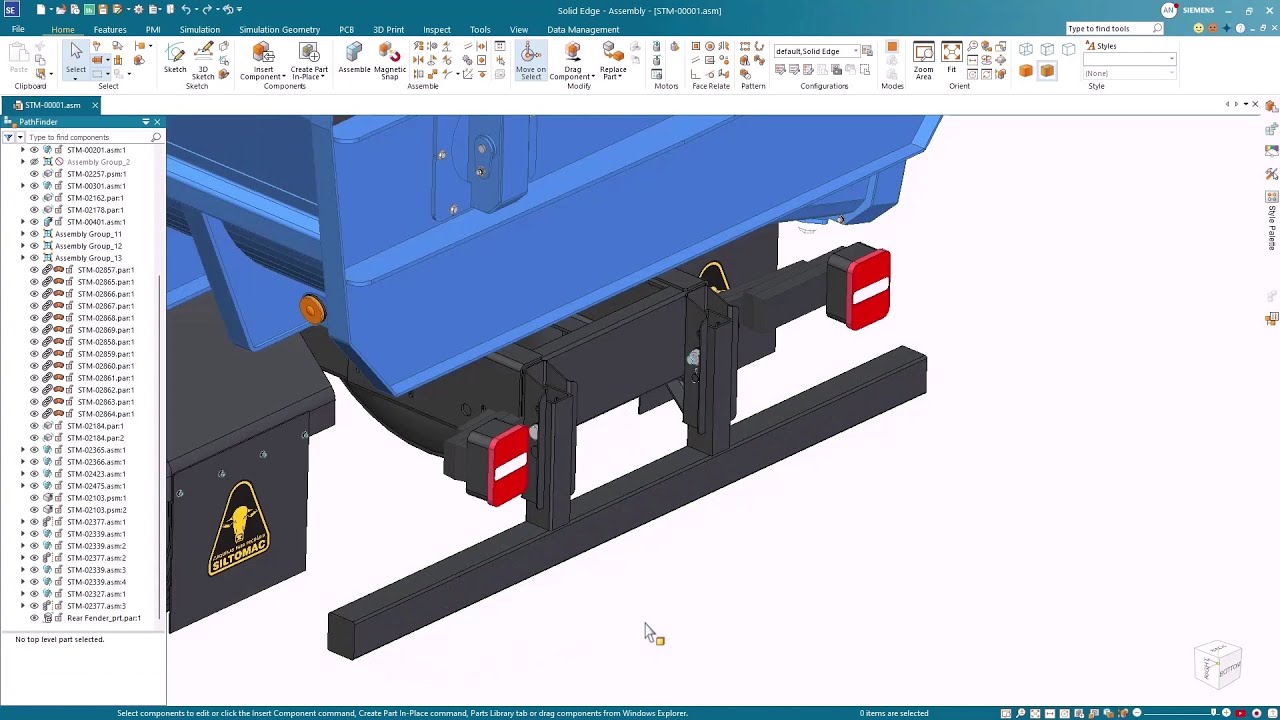Close the PathFinder panel
Viewport: 1280px width, 720px height.
coord(157,122)
